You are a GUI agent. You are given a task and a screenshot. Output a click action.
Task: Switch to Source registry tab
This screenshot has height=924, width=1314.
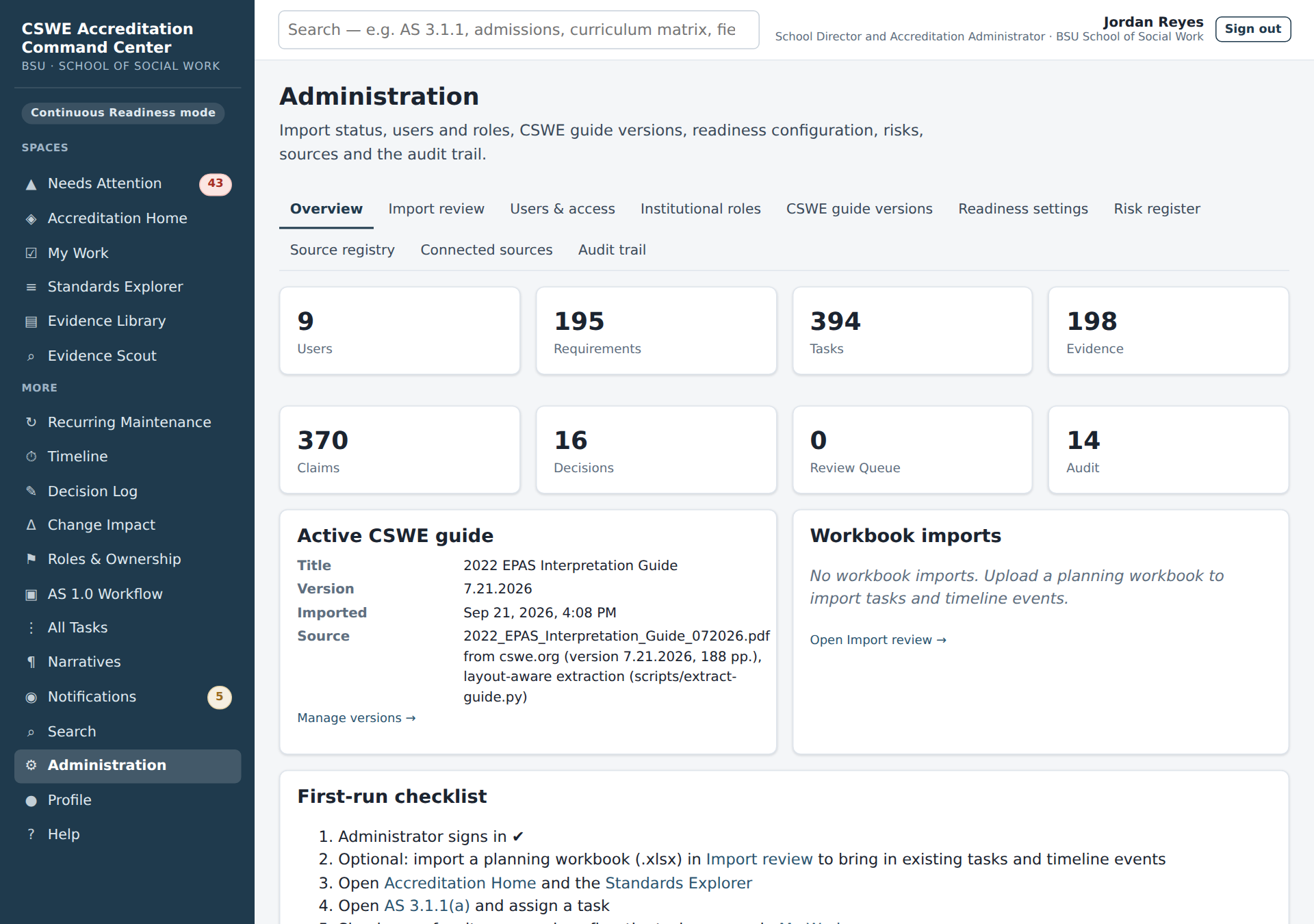(x=342, y=250)
